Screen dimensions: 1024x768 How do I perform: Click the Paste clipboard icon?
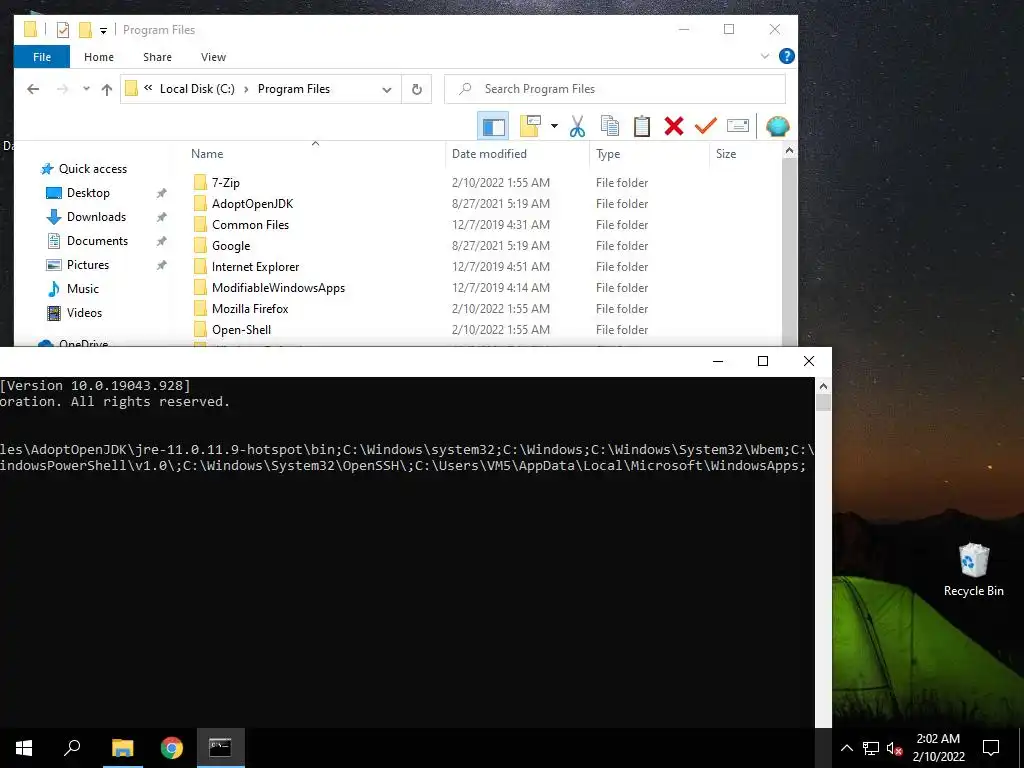point(642,126)
